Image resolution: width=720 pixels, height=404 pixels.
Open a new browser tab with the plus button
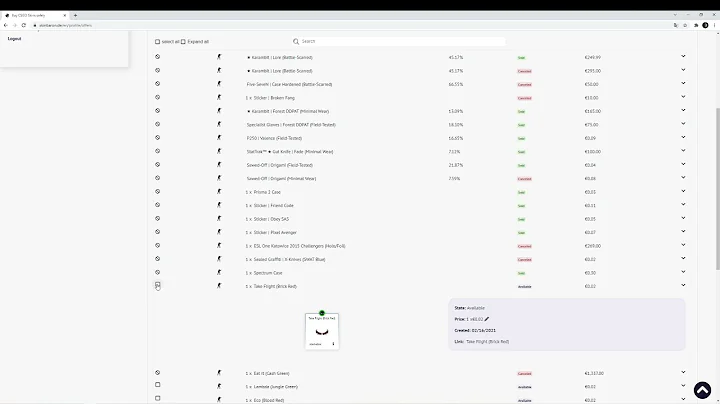[x=75, y=15]
